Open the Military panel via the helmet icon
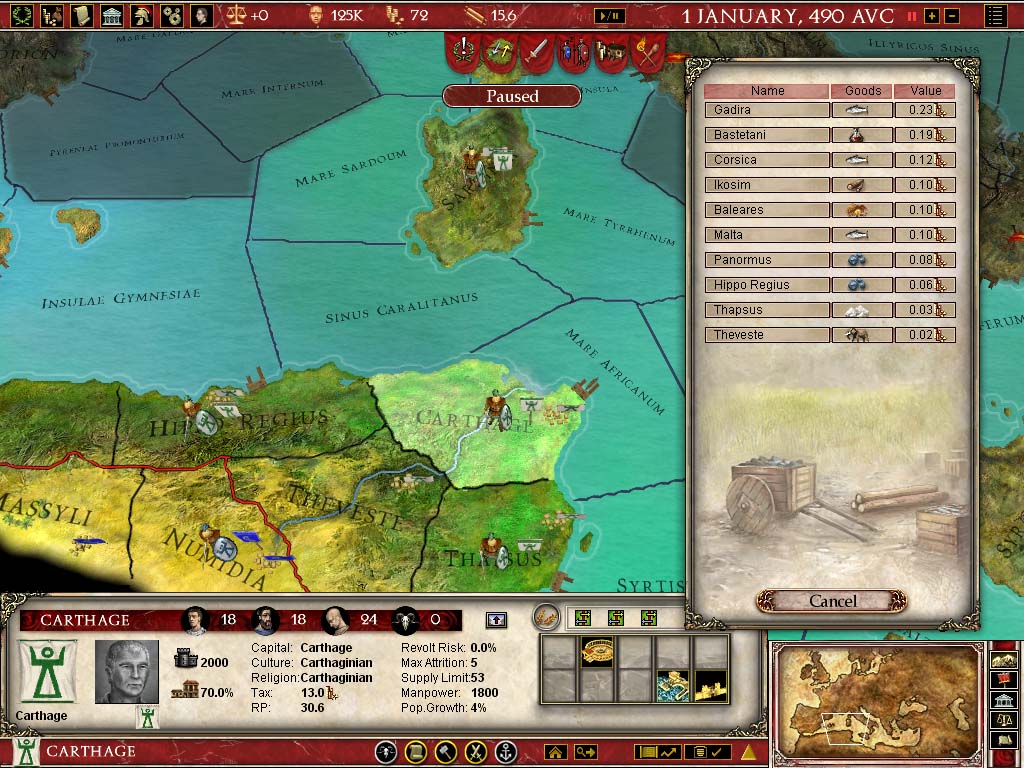Image resolution: width=1024 pixels, height=768 pixels. 142,16
